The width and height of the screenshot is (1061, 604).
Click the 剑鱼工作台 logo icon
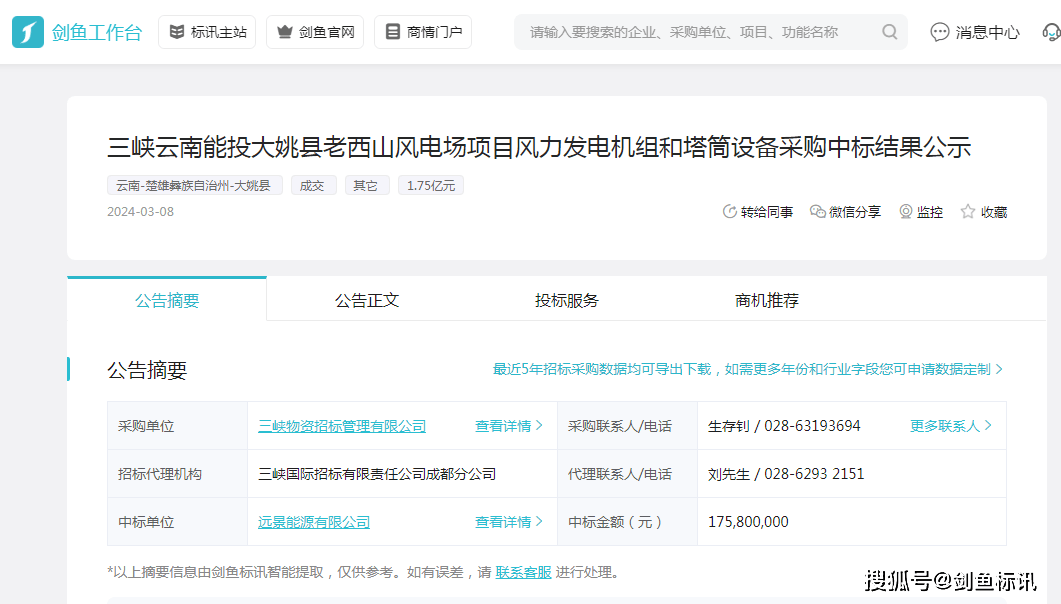(28, 32)
